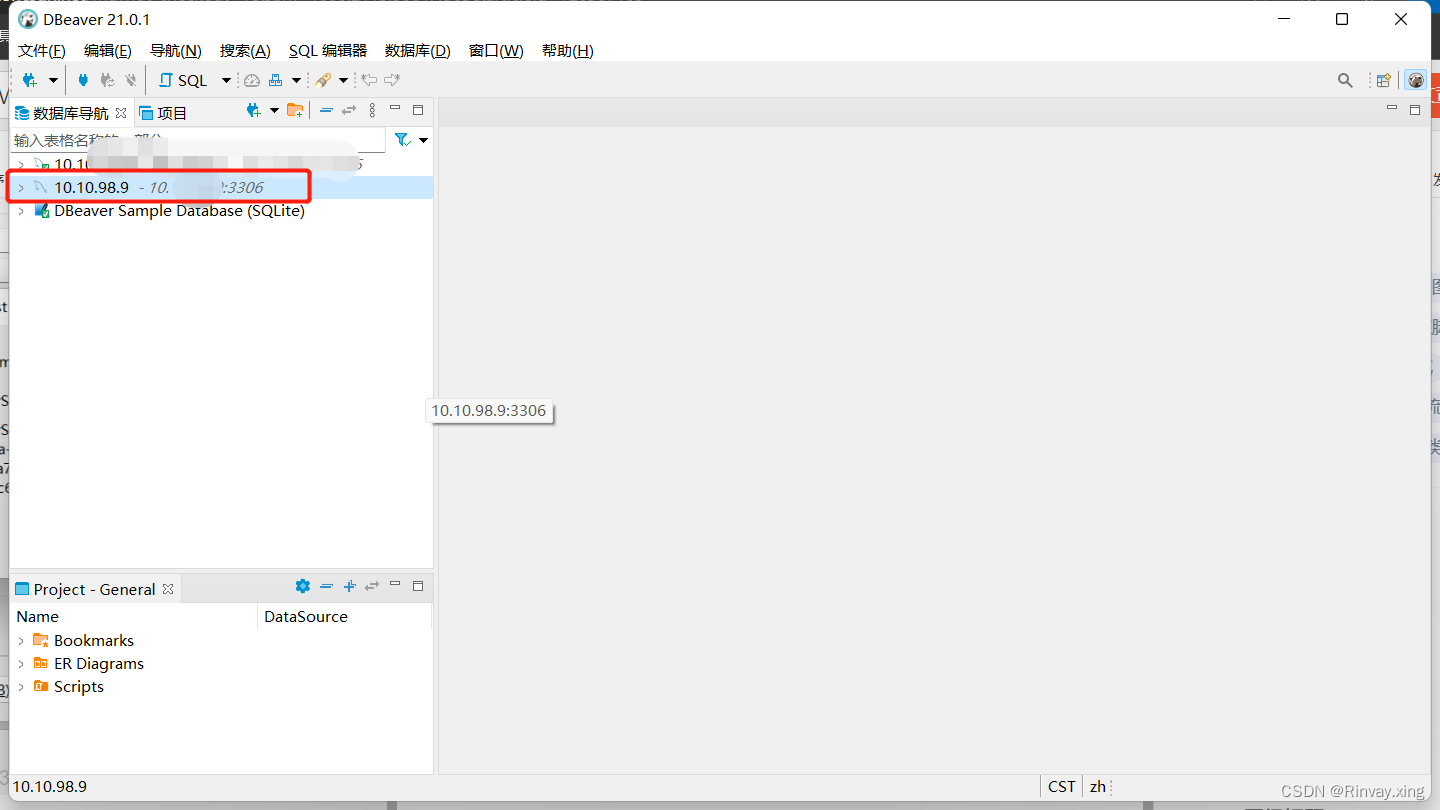This screenshot has height=810, width=1440.
Task: Click the plus Expand All icon in Project panel
Action: [x=349, y=586]
